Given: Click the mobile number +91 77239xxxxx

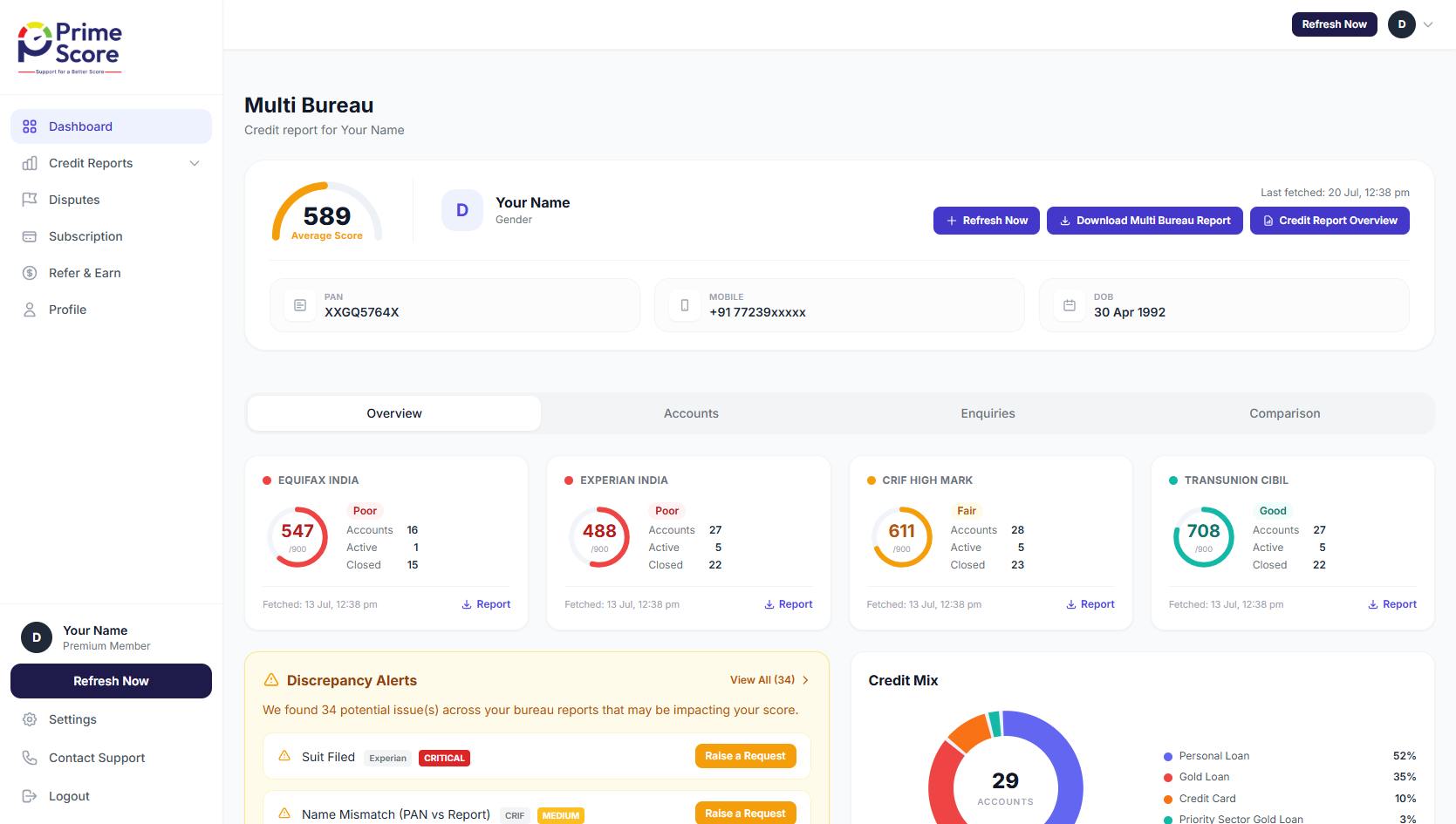Looking at the screenshot, I should (757, 312).
